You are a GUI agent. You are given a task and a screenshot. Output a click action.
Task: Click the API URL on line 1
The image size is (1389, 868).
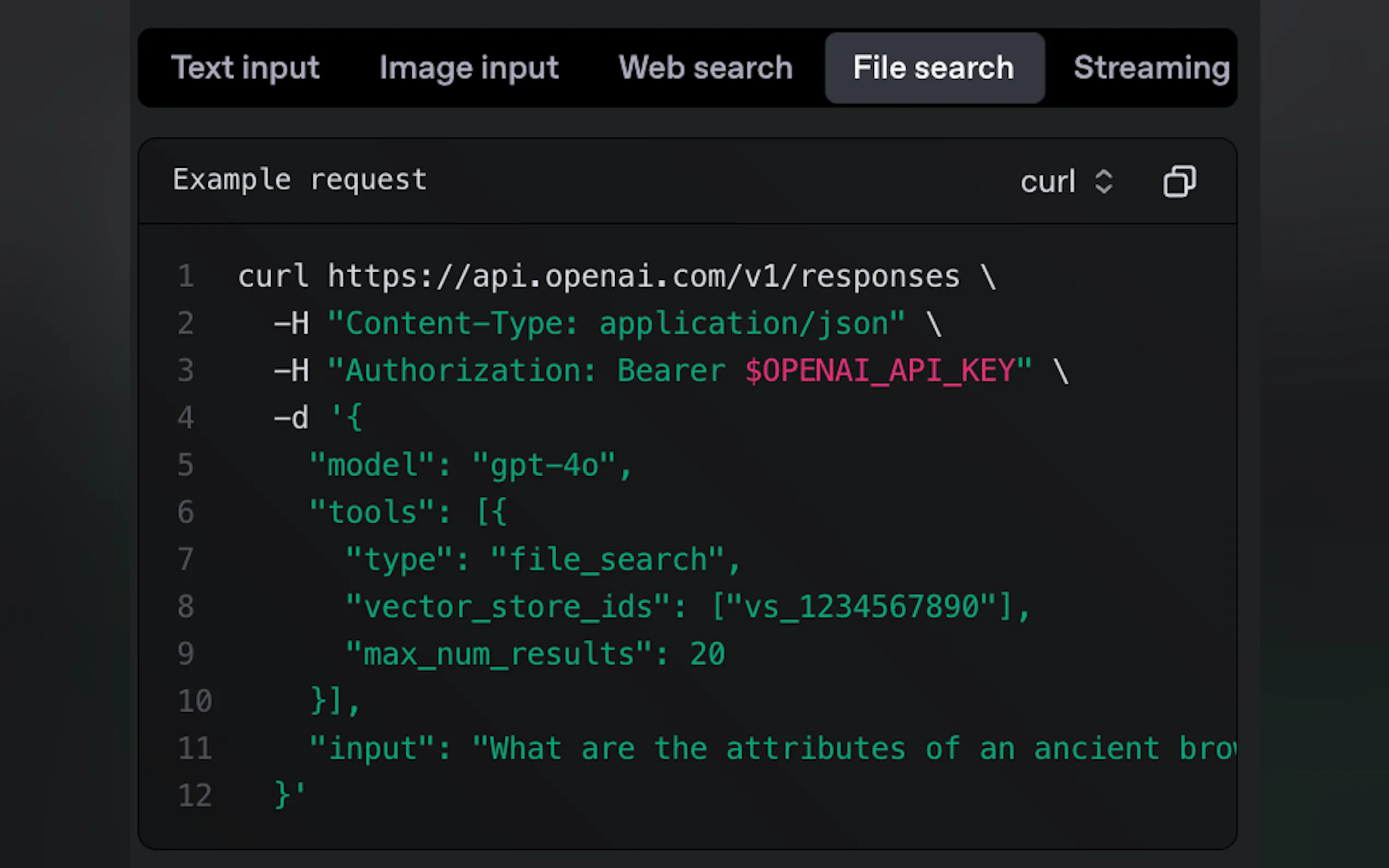[x=643, y=276]
